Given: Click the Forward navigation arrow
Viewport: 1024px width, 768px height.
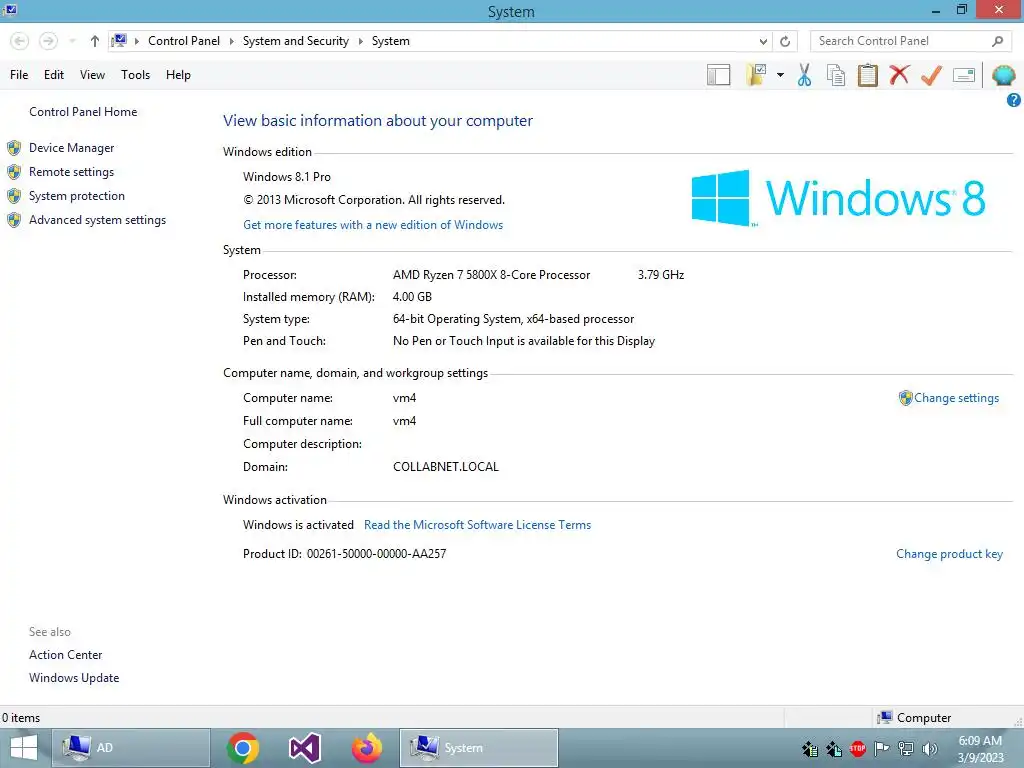Looking at the screenshot, I should tap(48, 41).
